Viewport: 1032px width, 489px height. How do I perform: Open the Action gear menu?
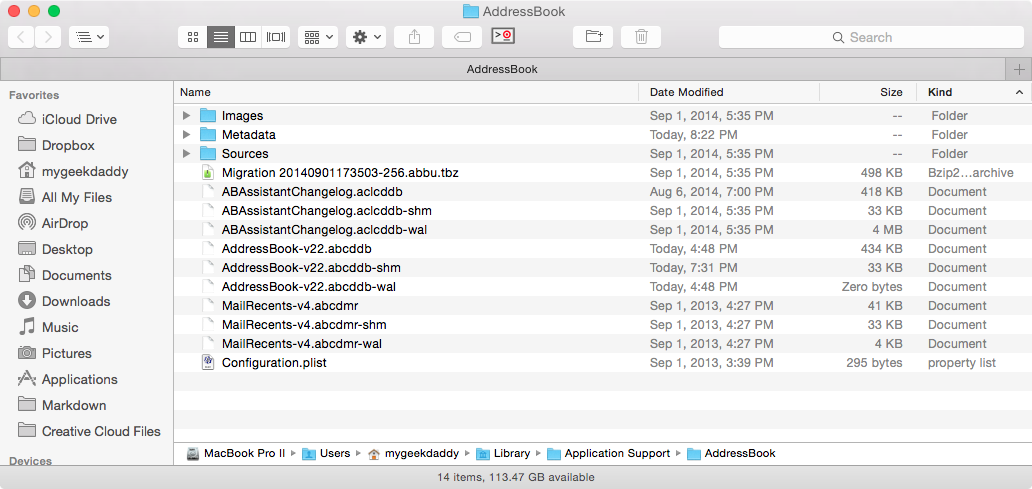366,37
